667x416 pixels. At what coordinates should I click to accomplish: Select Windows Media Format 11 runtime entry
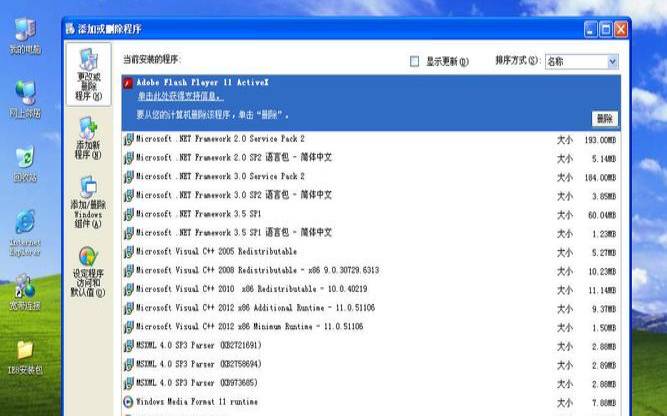(x=371, y=402)
